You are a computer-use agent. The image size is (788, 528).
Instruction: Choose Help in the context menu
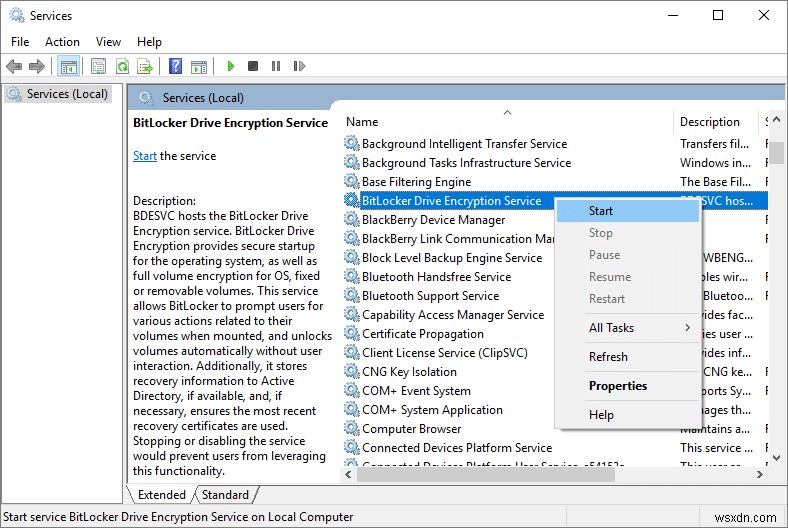(x=628, y=415)
